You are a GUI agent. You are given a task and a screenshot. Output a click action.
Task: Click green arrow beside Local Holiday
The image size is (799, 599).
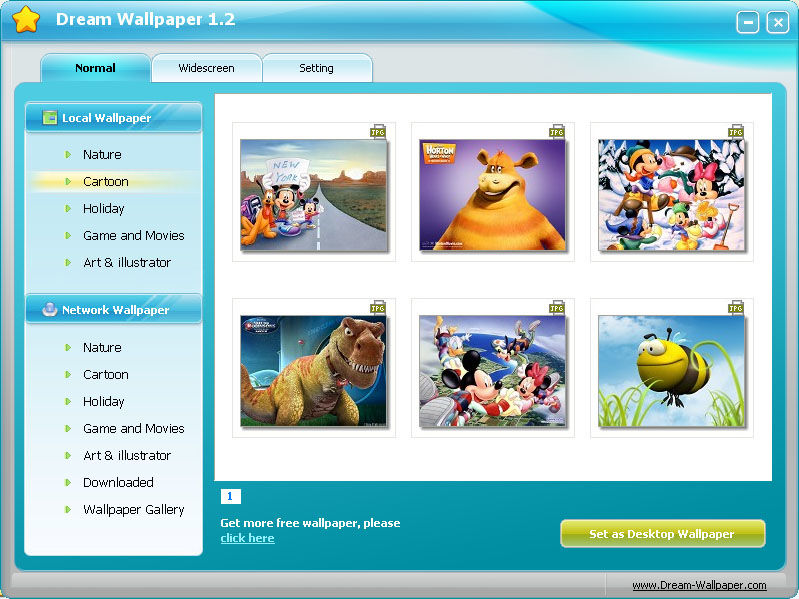(68, 208)
